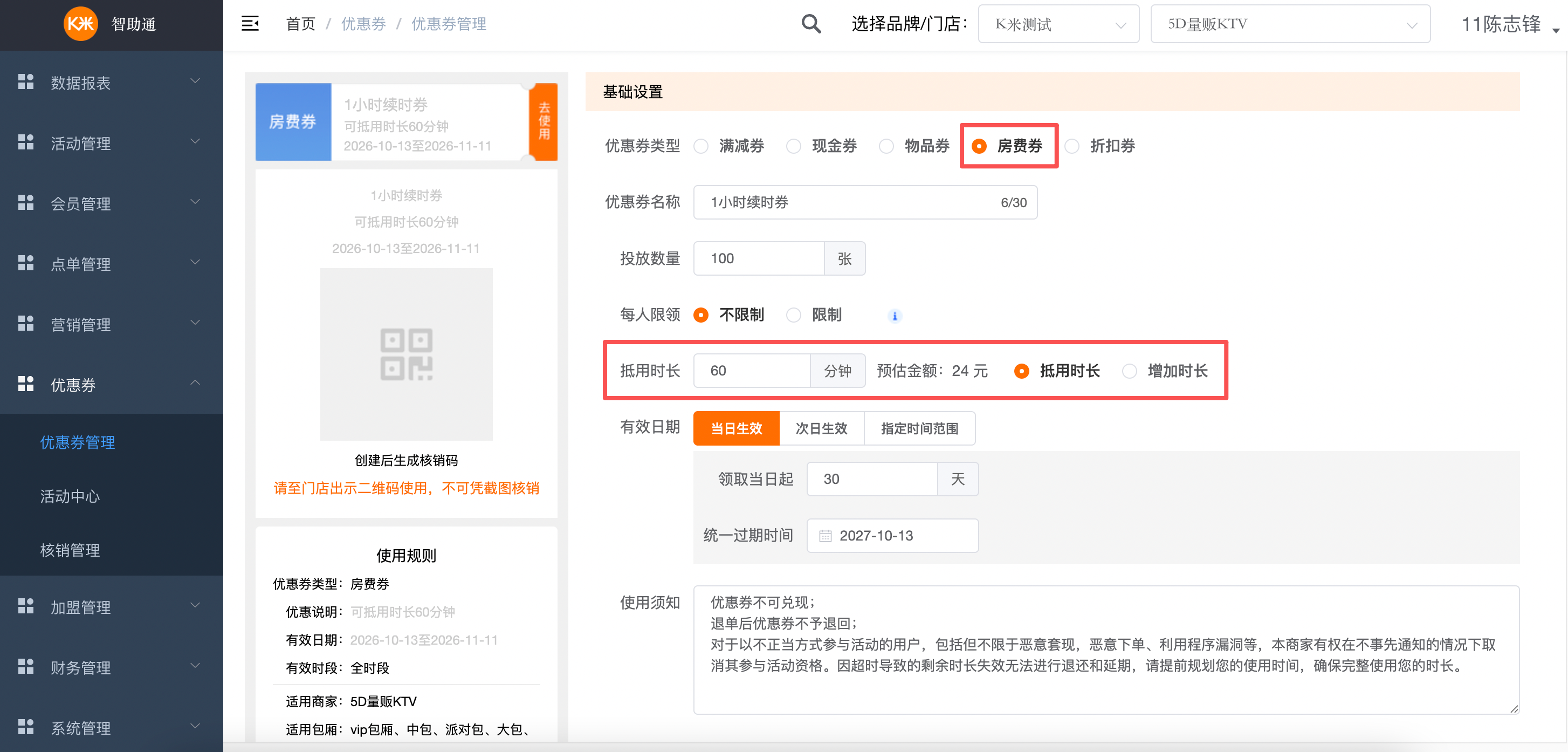The image size is (1568, 752).
Task: Click the 数据报表 grid icon
Action: click(x=25, y=81)
